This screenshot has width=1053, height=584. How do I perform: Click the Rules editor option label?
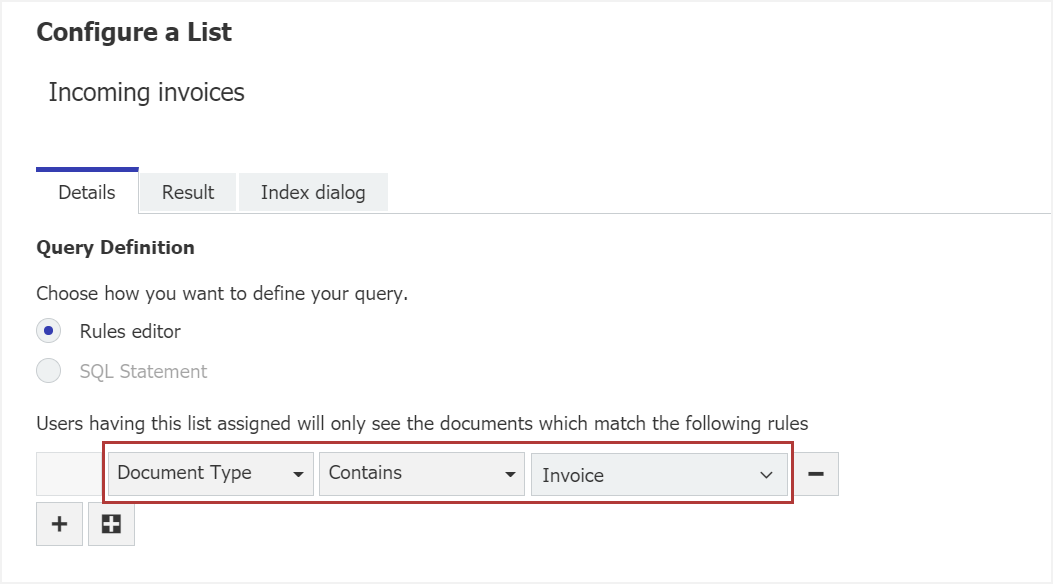[x=130, y=331]
